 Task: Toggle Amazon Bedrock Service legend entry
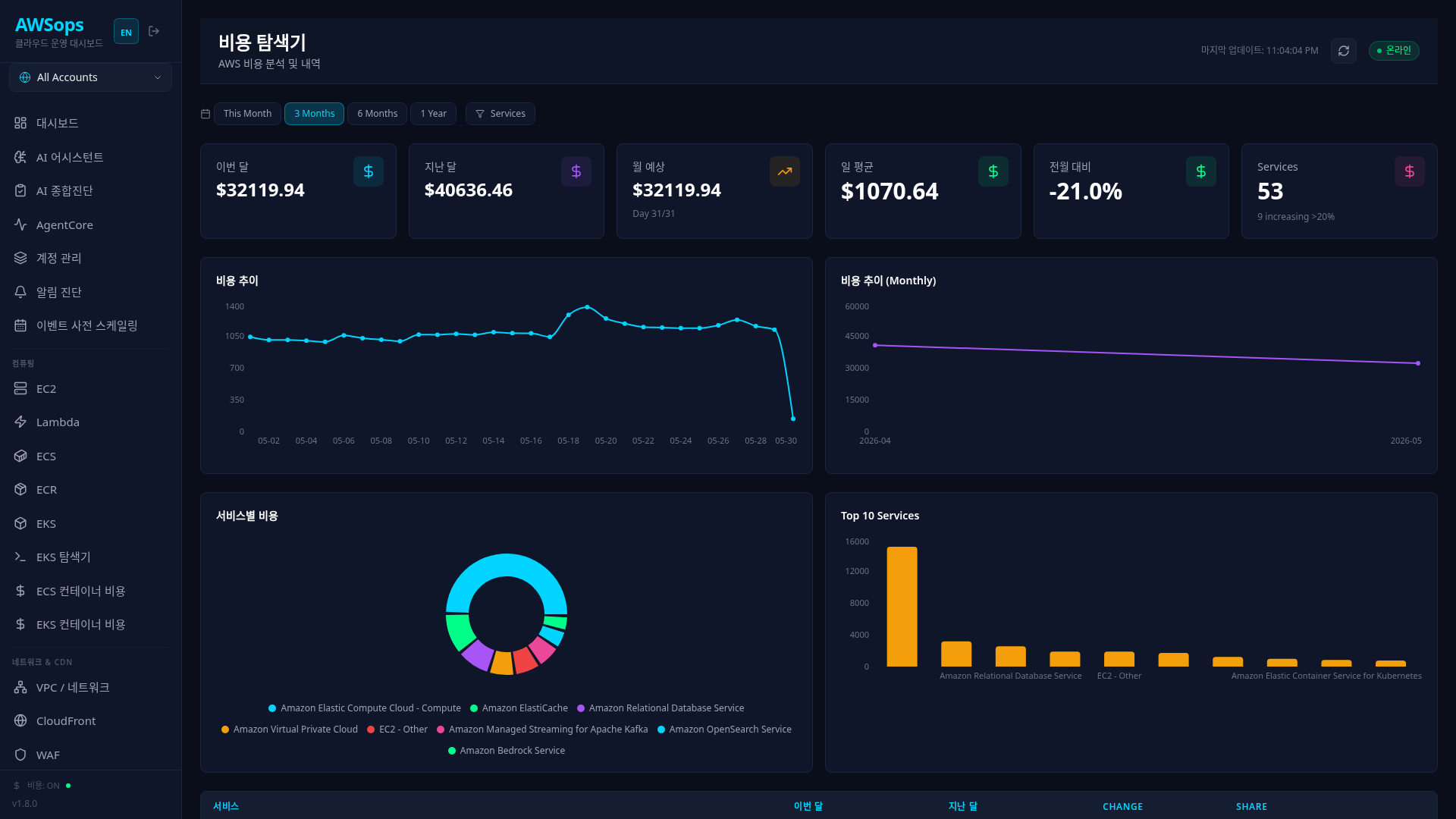click(x=507, y=751)
